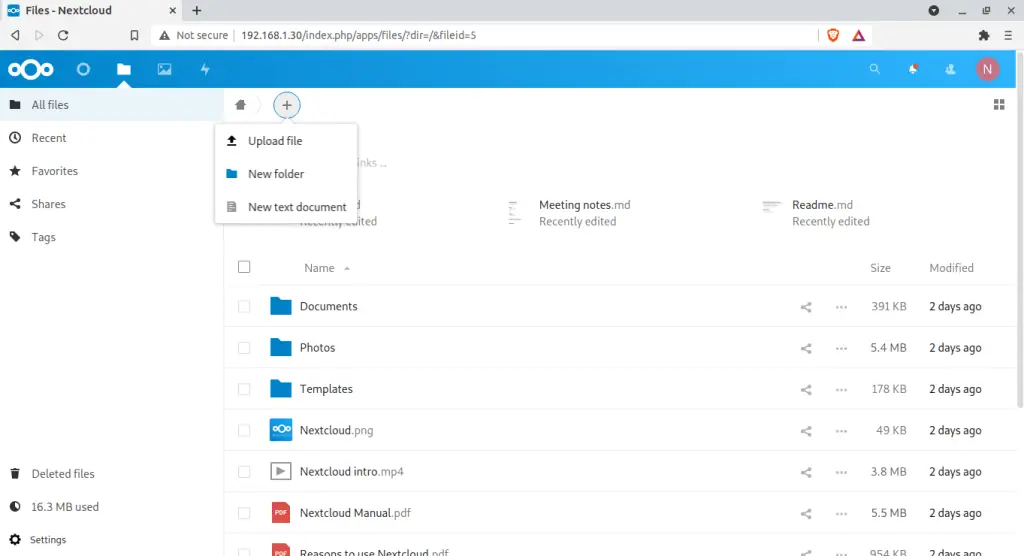Click the Brave Rewards triangle icon
Viewport: 1024px width, 556px height.
(858, 35)
